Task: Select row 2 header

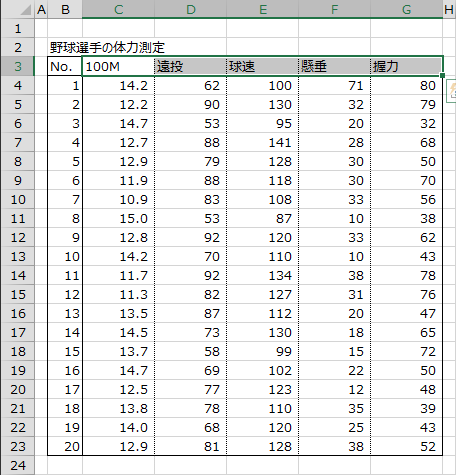Action: [x=17, y=47]
